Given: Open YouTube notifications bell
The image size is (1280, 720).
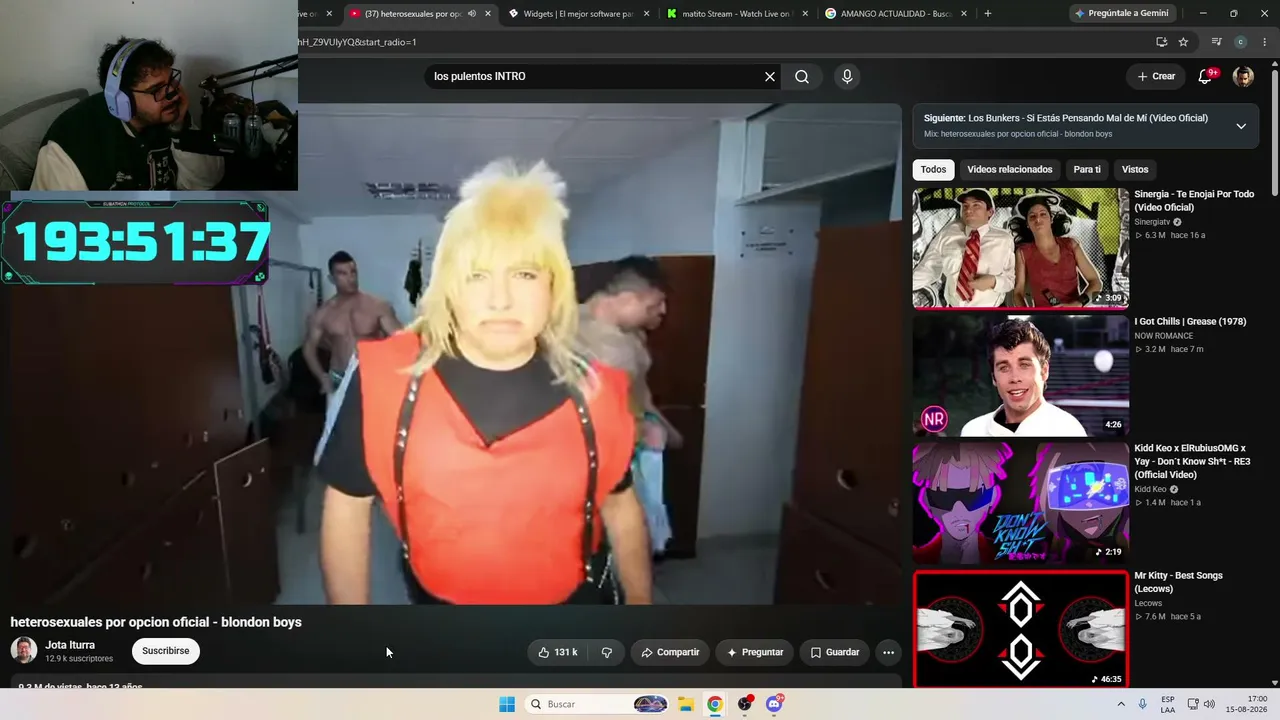Looking at the screenshot, I should click(1205, 77).
